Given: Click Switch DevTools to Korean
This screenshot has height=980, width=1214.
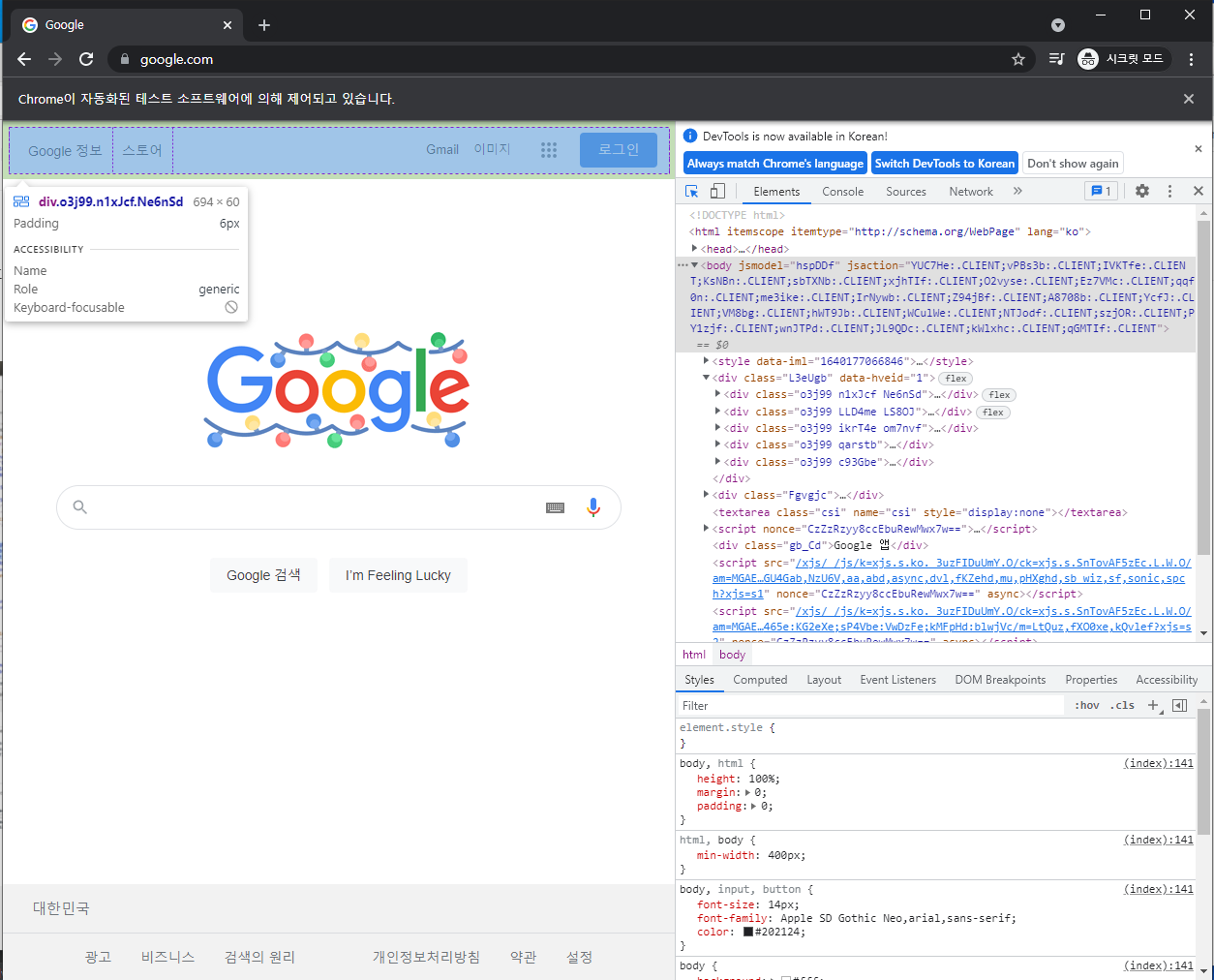Looking at the screenshot, I should [x=945, y=164].
